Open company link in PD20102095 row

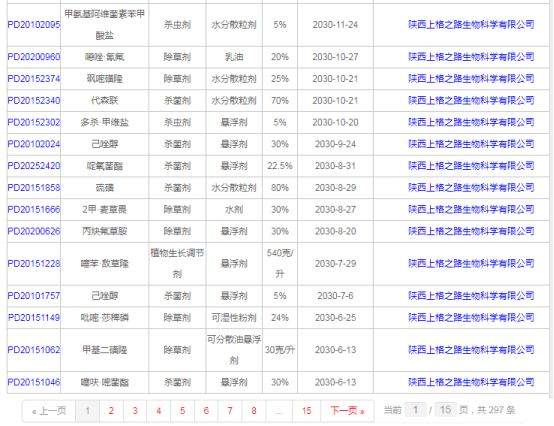[471, 25]
